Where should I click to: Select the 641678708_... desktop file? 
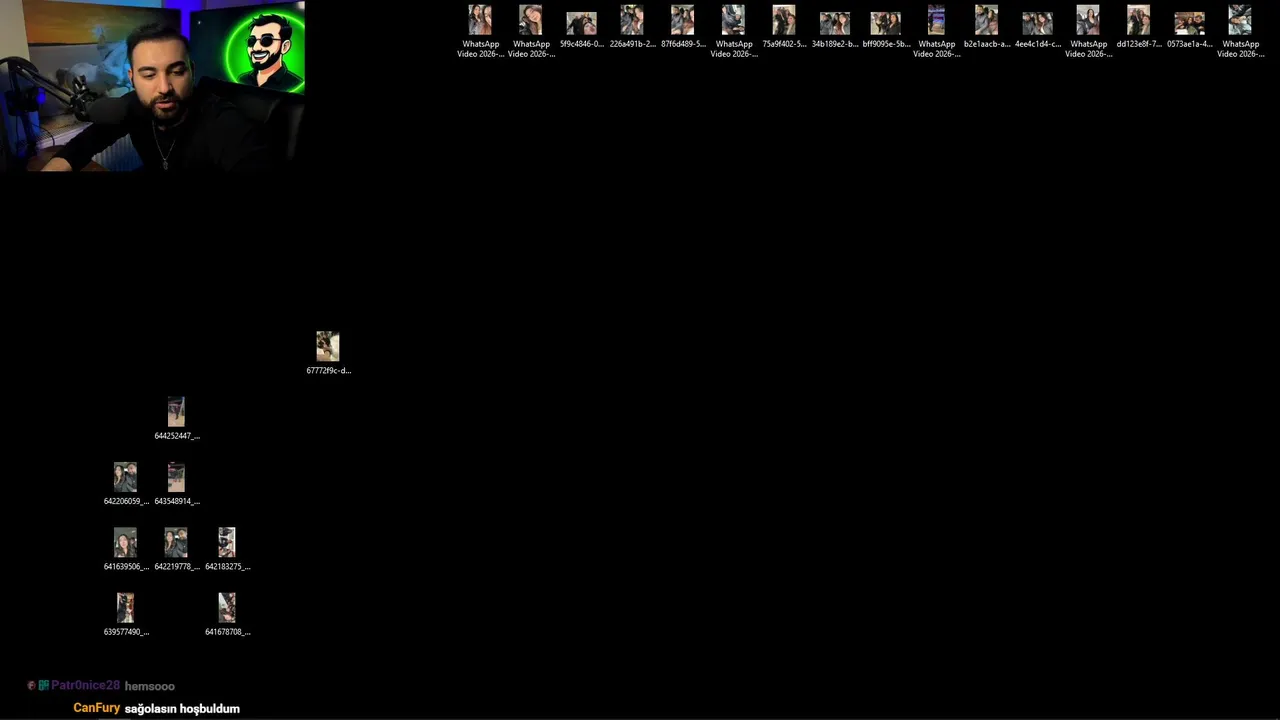[x=227, y=614]
